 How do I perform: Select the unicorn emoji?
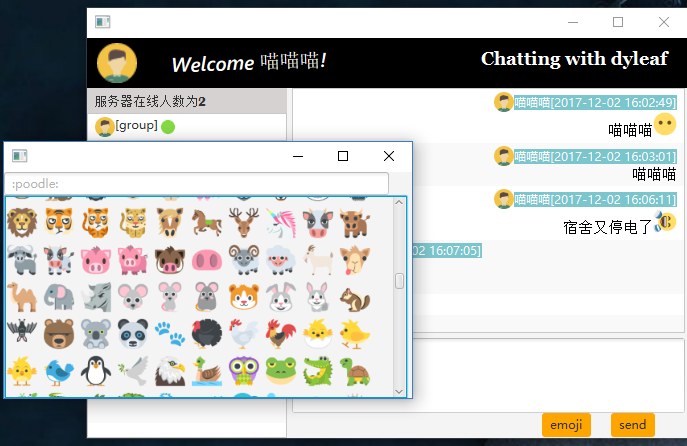click(x=281, y=223)
